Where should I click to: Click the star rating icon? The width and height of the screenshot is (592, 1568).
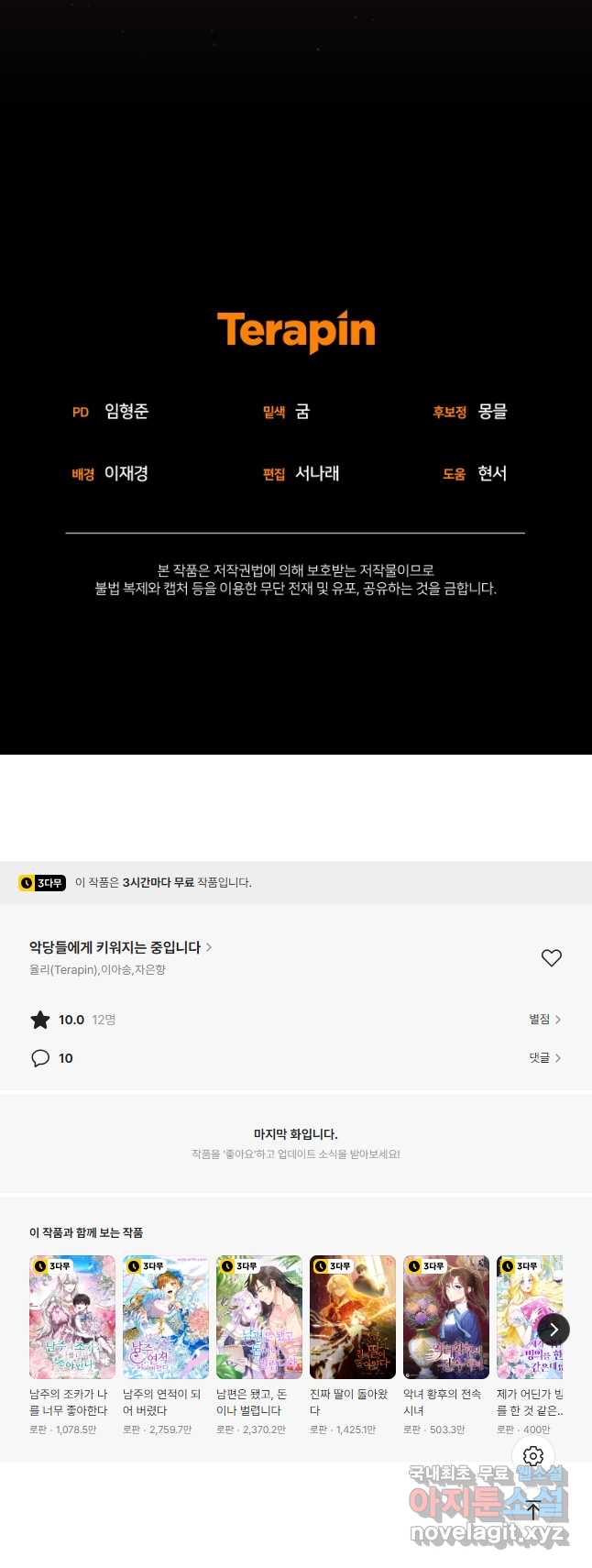click(40, 1020)
